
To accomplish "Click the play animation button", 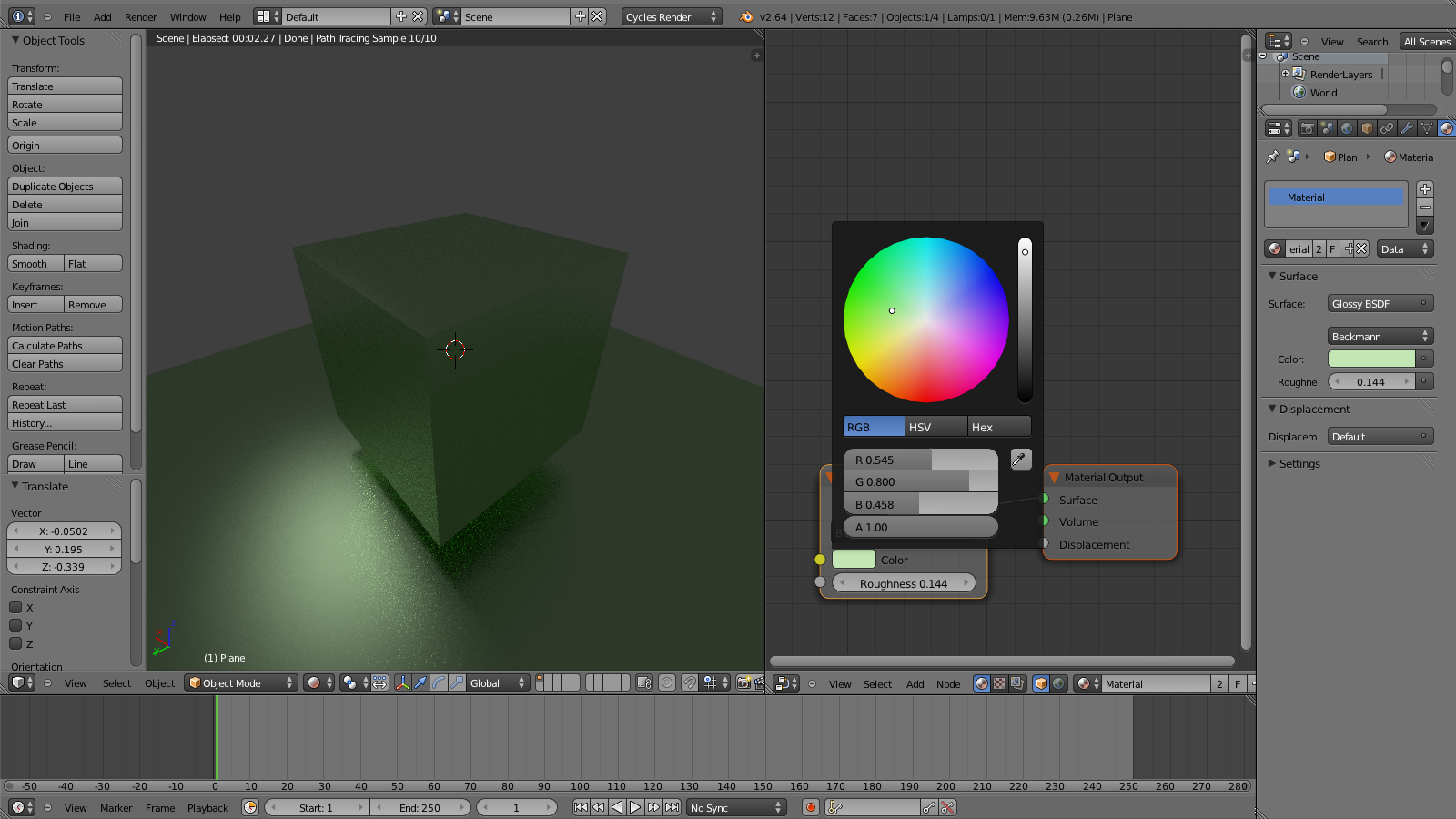I will [x=635, y=807].
